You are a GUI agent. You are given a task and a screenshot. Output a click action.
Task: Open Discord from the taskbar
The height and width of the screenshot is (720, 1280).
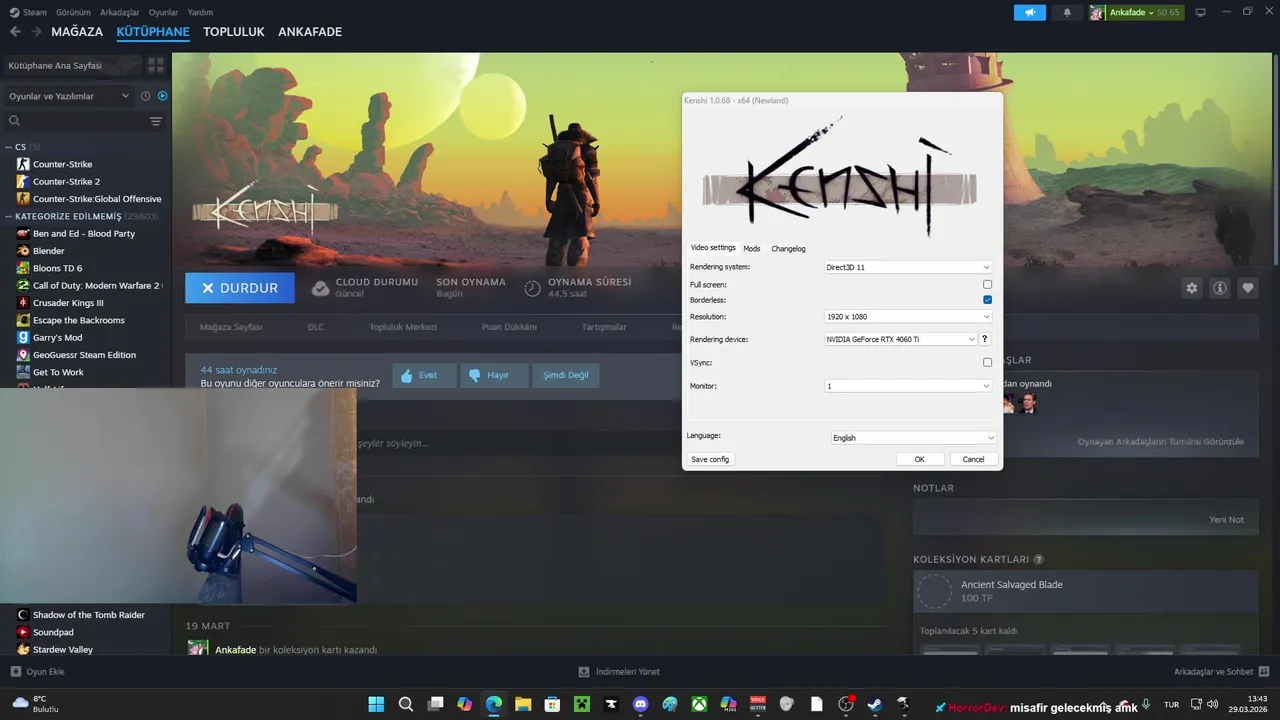[641, 704]
